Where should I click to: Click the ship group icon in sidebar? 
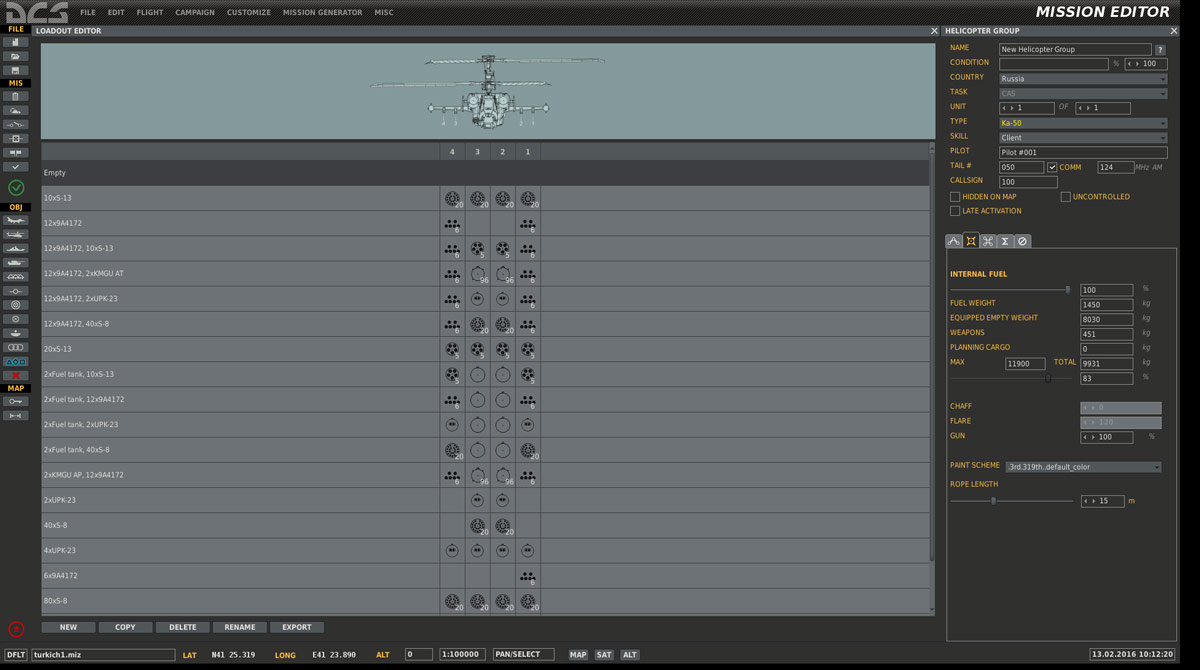(x=15, y=248)
